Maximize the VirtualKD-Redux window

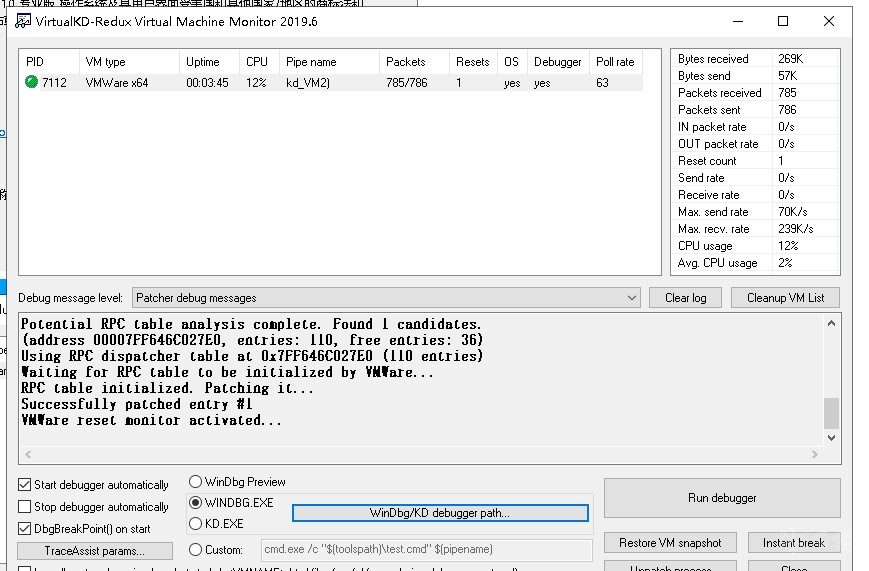[x=783, y=22]
